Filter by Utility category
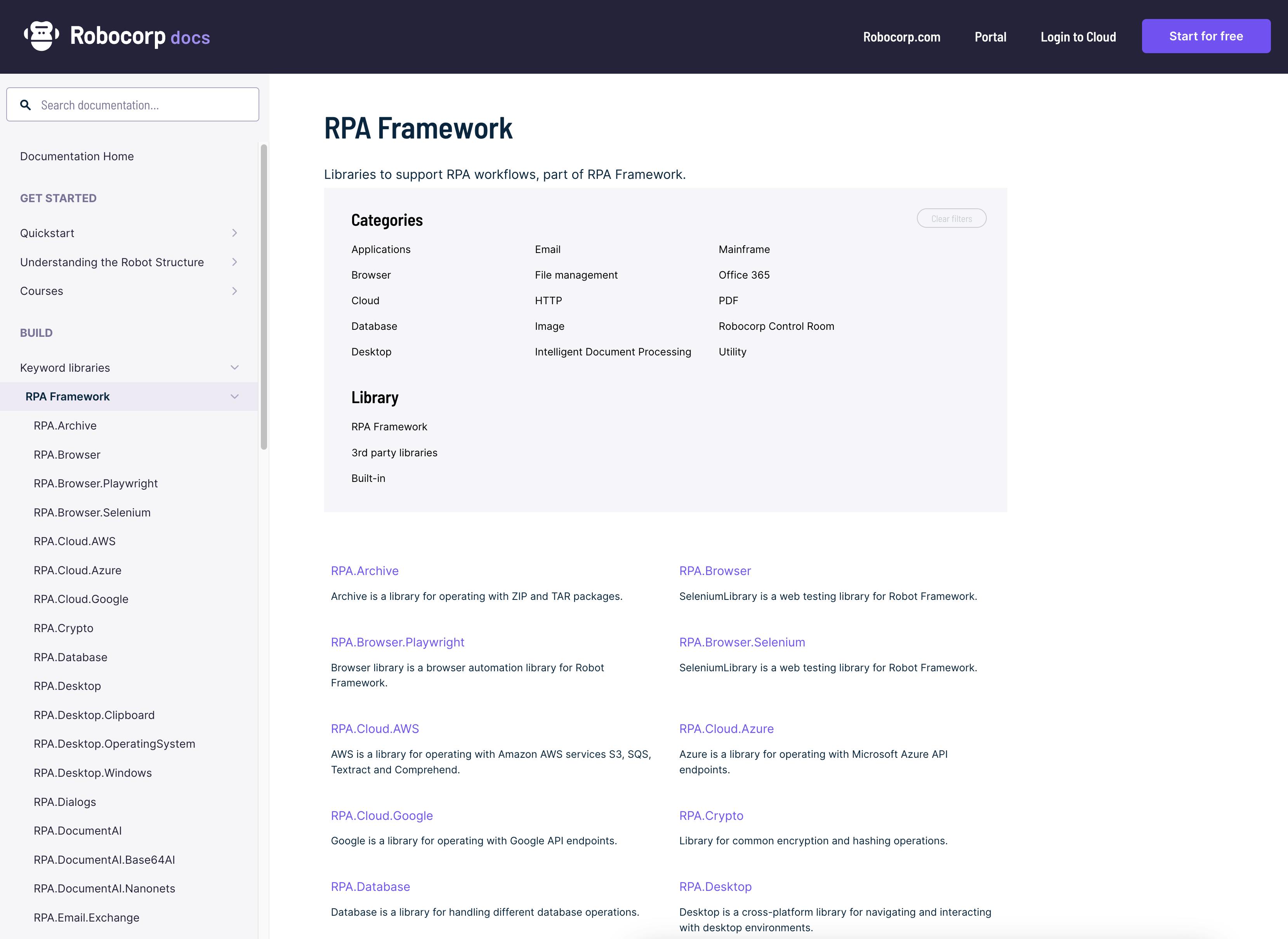Viewport: 1288px width, 939px height. click(733, 352)
